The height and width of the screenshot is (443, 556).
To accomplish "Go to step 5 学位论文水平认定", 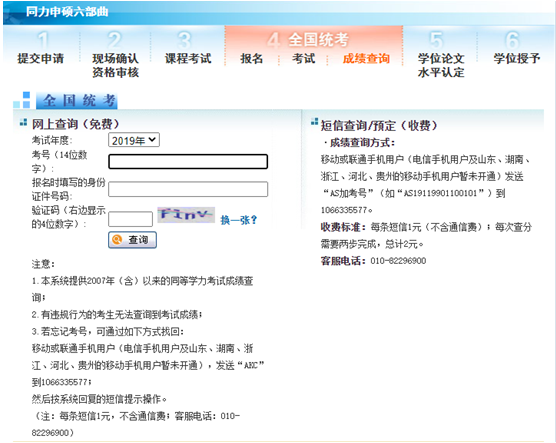I will [x=441, y=65].
